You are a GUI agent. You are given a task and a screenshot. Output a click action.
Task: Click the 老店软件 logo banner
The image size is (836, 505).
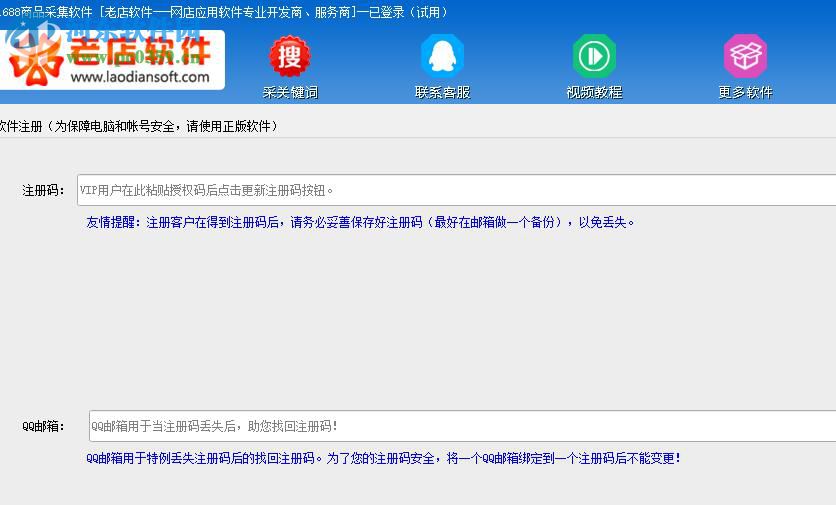coord(112,60)
